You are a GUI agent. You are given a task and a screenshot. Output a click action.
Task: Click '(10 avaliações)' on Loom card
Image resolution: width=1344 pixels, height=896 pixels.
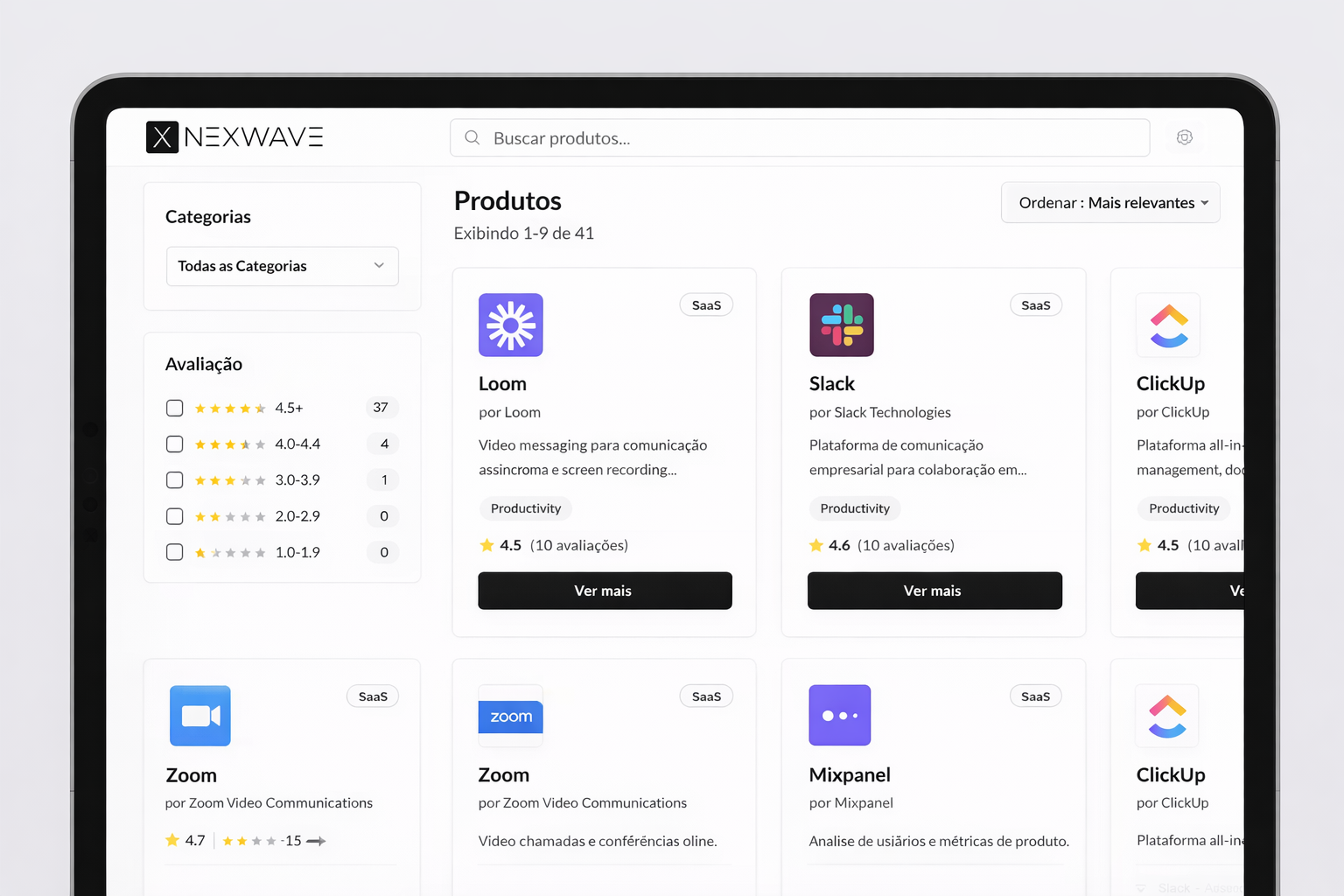[x=579, y=545]
